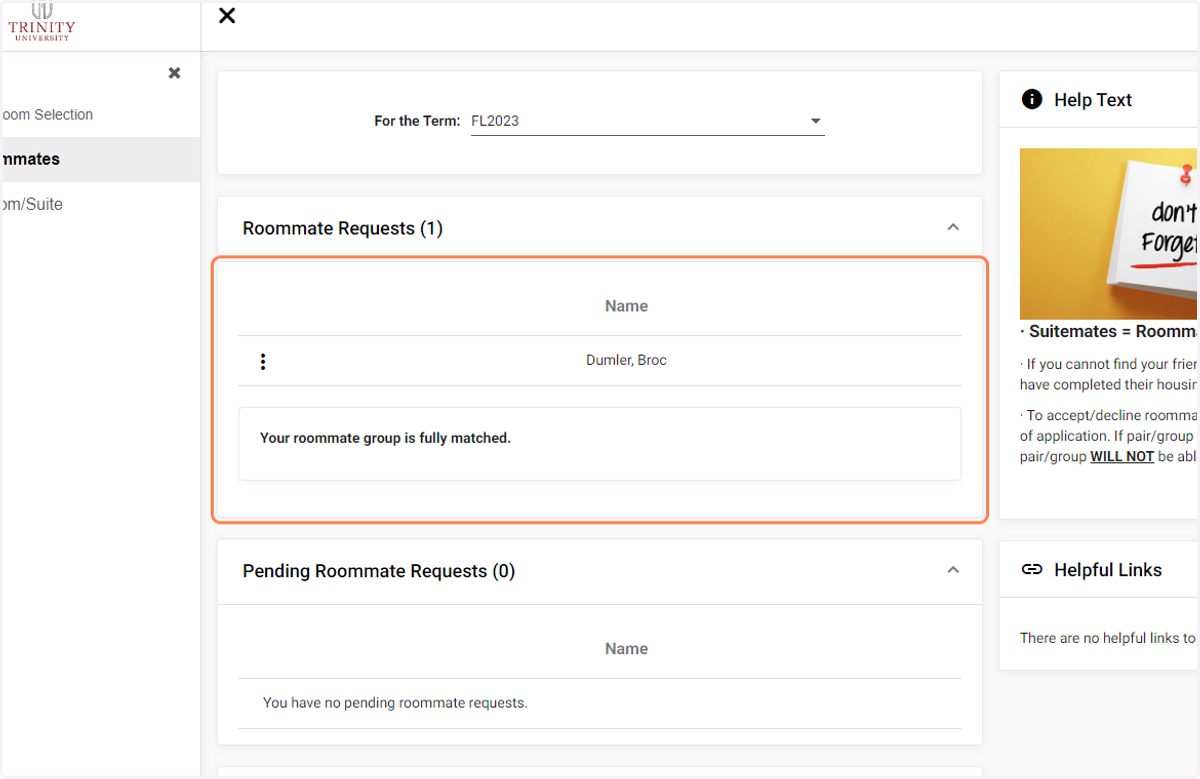This screenshot has height=779, width=1200.
Task: Open the options menu for Dumler, Broc
Action: tap(263, 361)
